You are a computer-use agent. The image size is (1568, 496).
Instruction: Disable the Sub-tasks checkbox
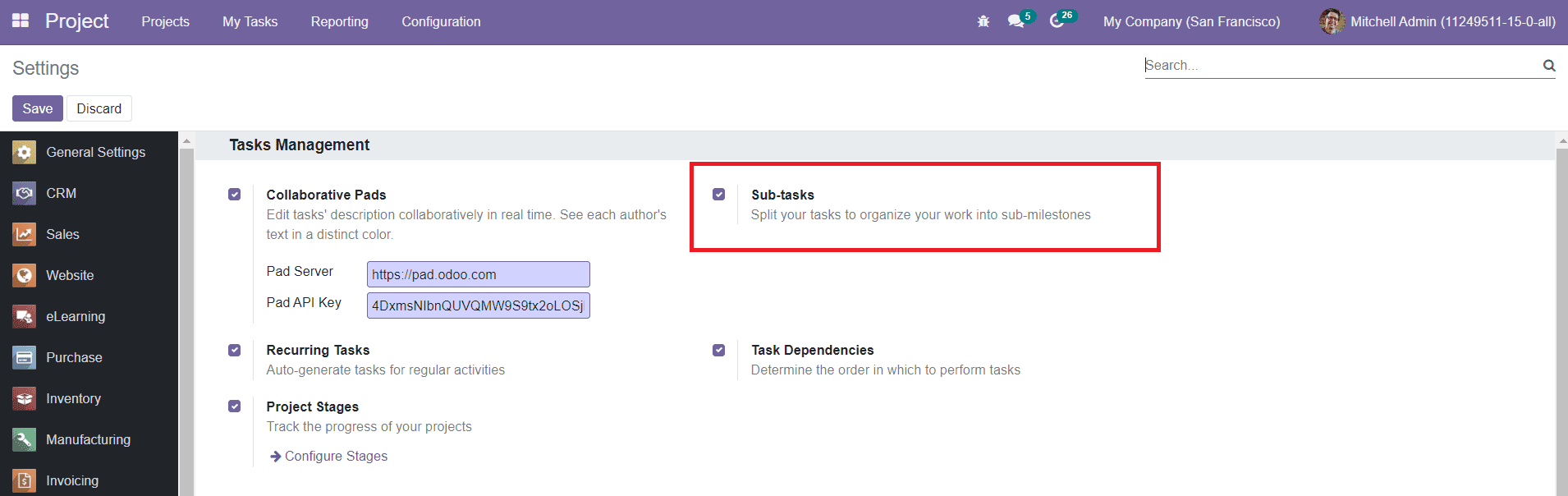(x=719, y=195)
